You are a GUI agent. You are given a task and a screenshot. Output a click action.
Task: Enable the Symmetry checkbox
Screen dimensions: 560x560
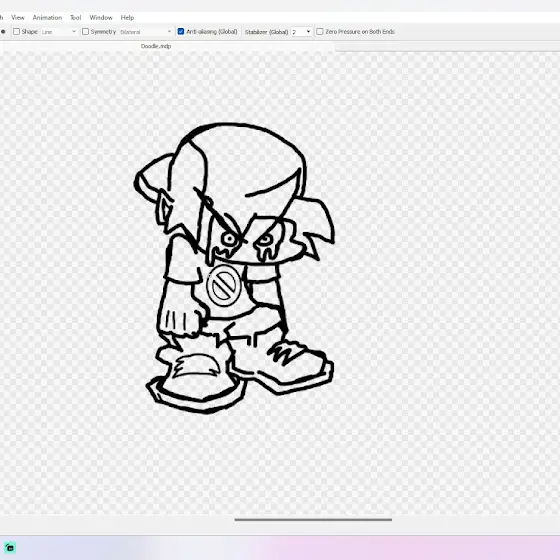[85, 32]
